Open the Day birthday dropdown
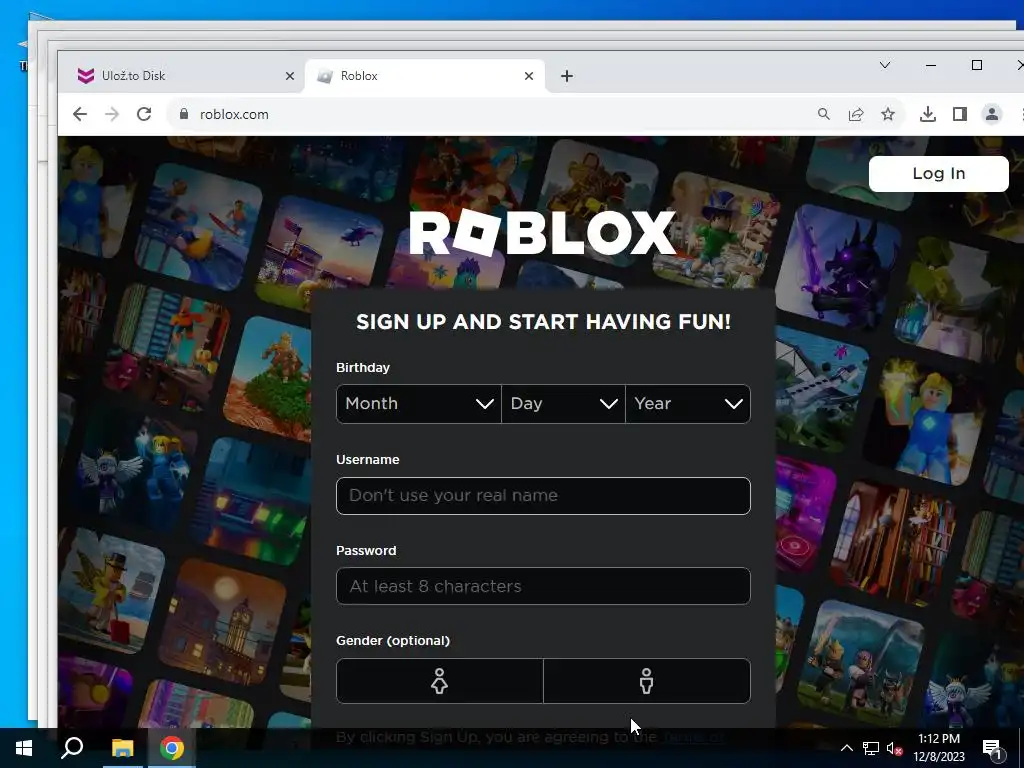 [564, 404]
